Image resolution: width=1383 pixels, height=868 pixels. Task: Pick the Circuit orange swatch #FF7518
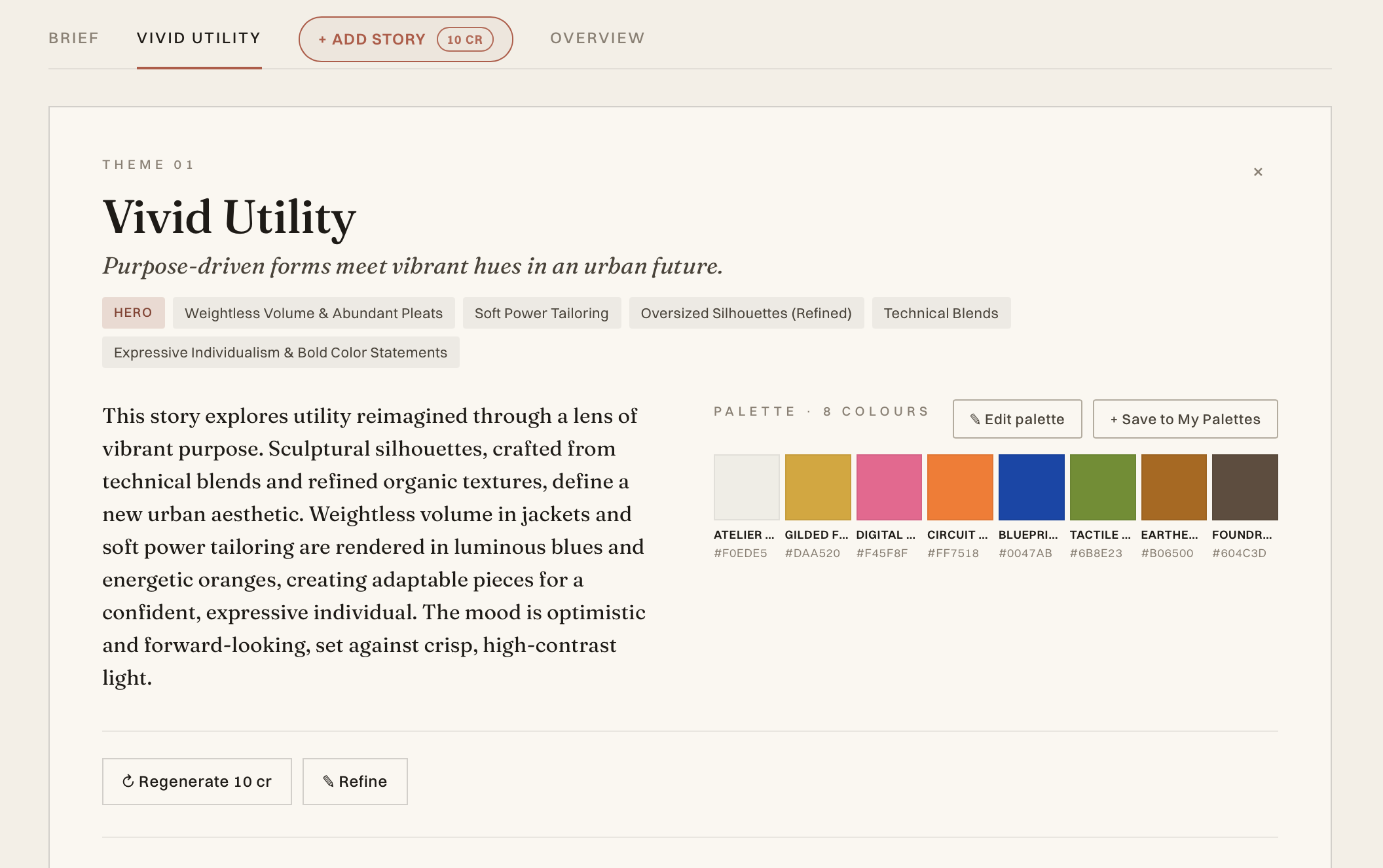[960, 487]
